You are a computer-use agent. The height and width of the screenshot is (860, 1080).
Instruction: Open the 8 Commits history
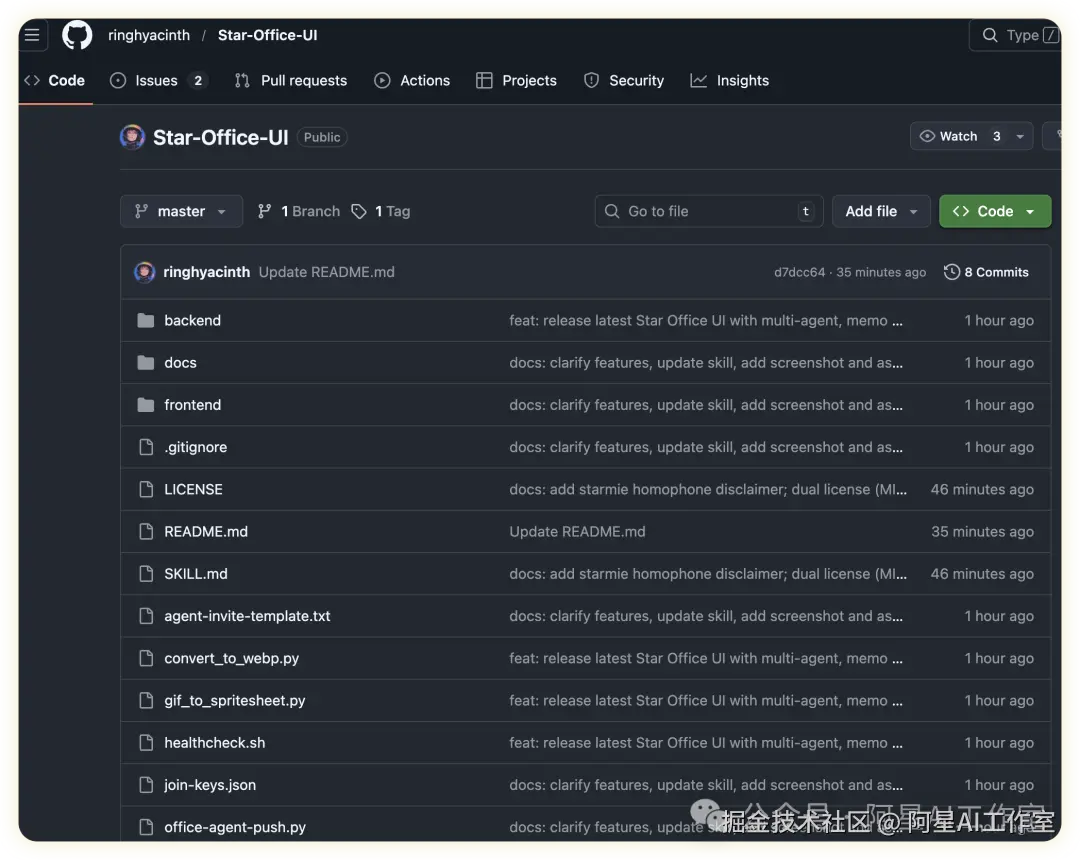[986, 272]
